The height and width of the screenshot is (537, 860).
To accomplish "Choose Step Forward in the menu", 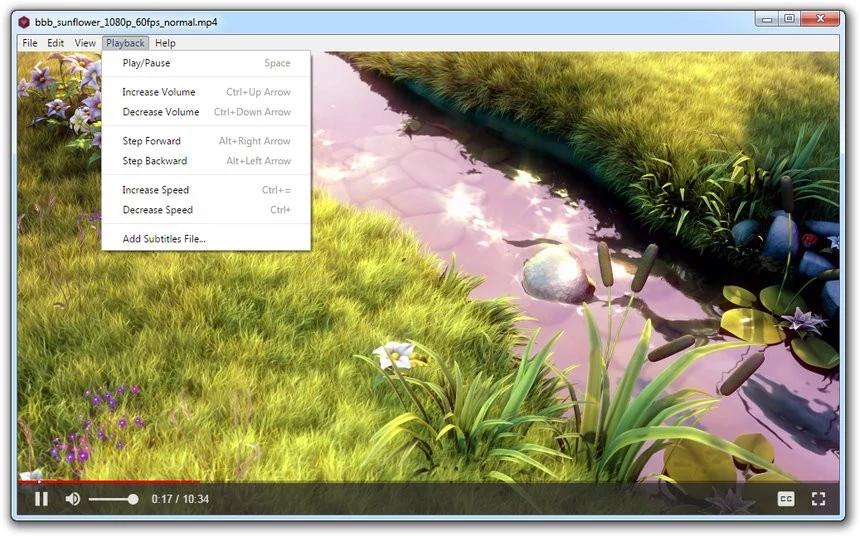I will point(206,141).
